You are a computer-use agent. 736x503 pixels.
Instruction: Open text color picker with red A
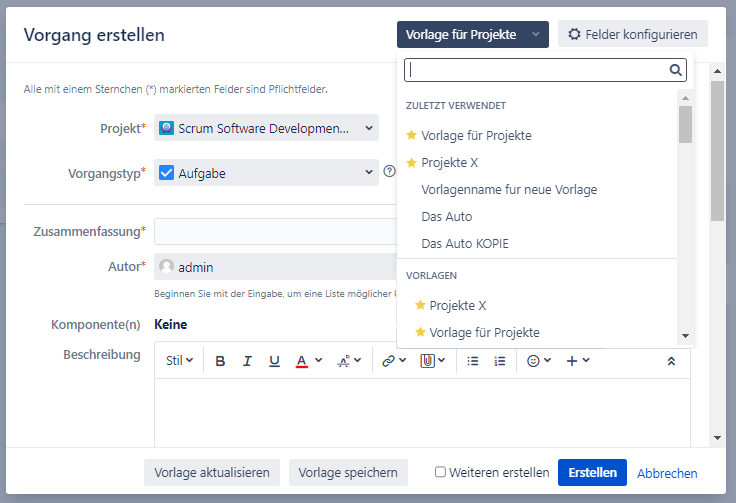pos(301,361)
